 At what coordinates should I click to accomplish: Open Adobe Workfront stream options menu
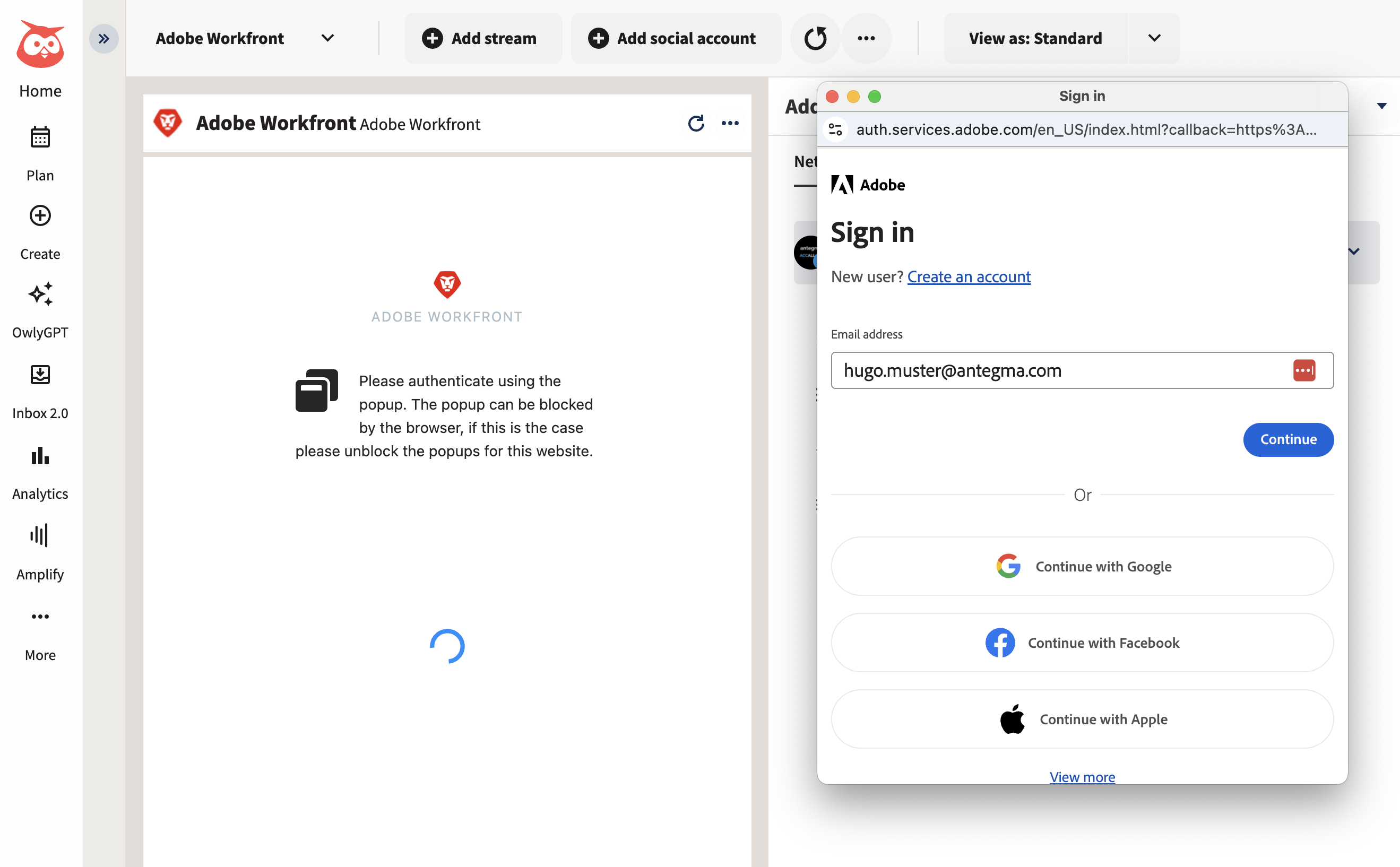click(730, 123)
